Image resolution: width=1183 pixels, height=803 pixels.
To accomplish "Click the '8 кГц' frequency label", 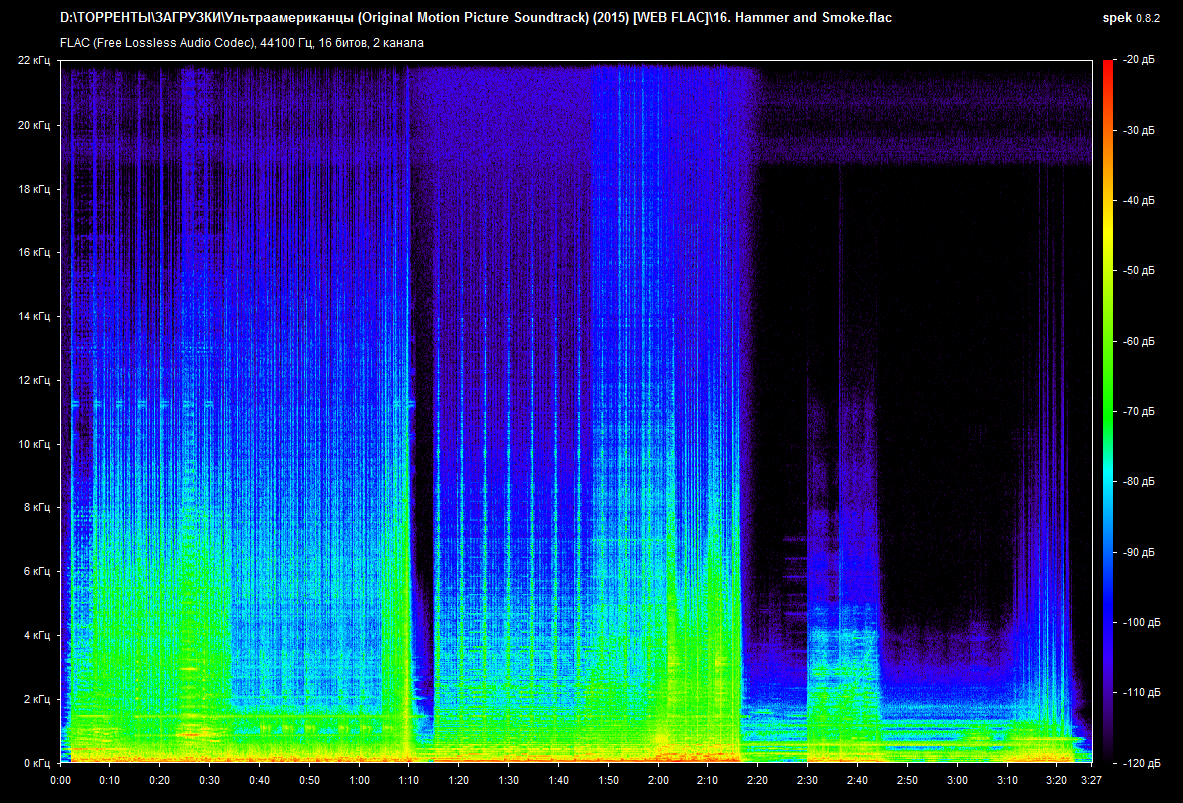I will pos(36,507).
